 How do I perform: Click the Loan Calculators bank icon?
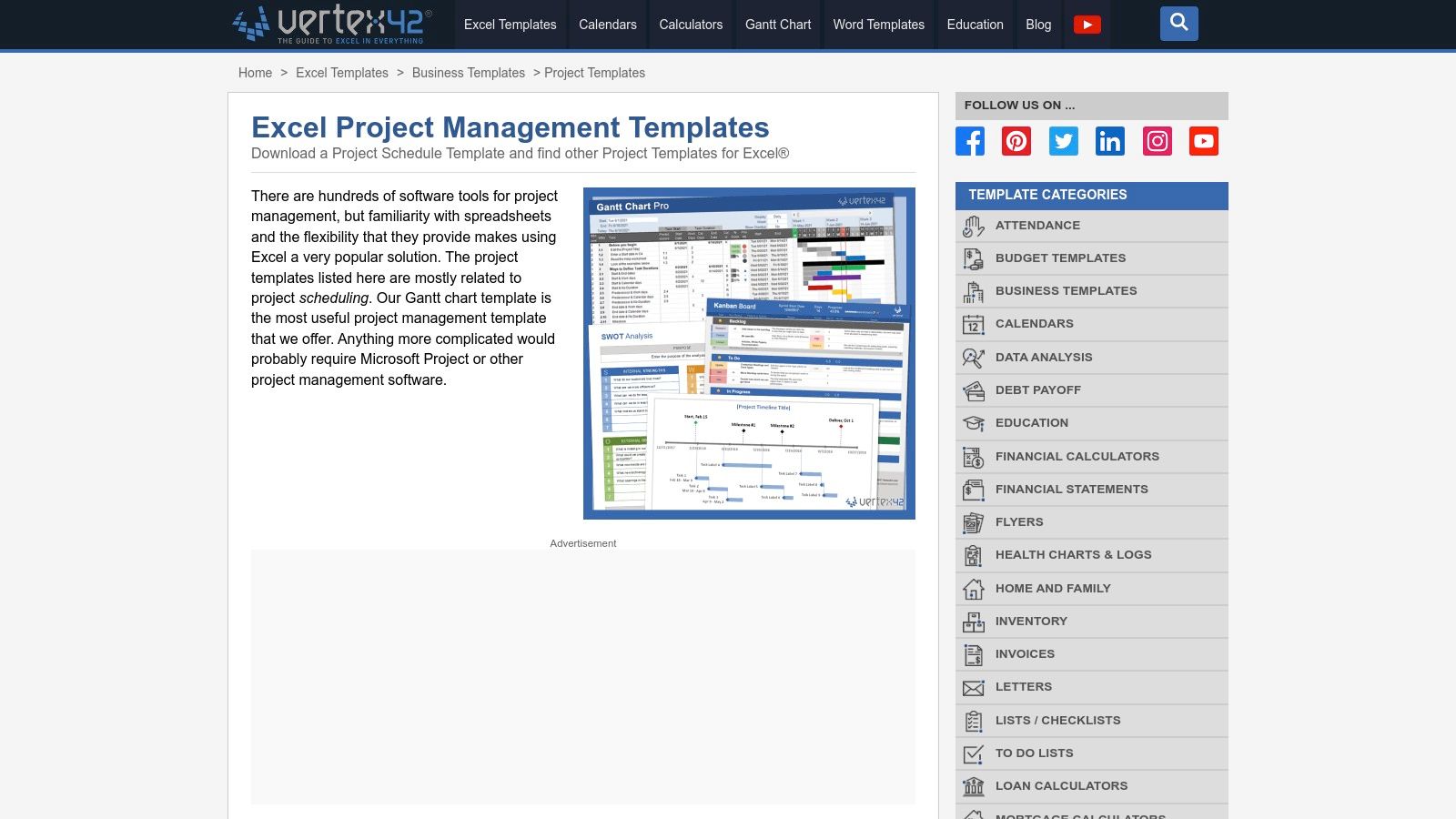[974, 786]
